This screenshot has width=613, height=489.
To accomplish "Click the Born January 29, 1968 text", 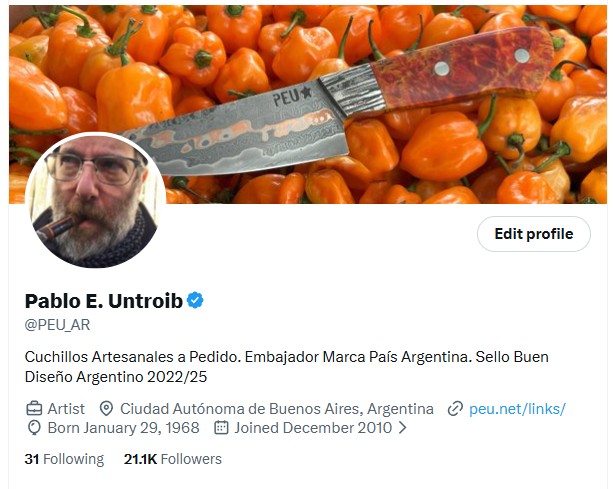I will (x=124, y=428).
